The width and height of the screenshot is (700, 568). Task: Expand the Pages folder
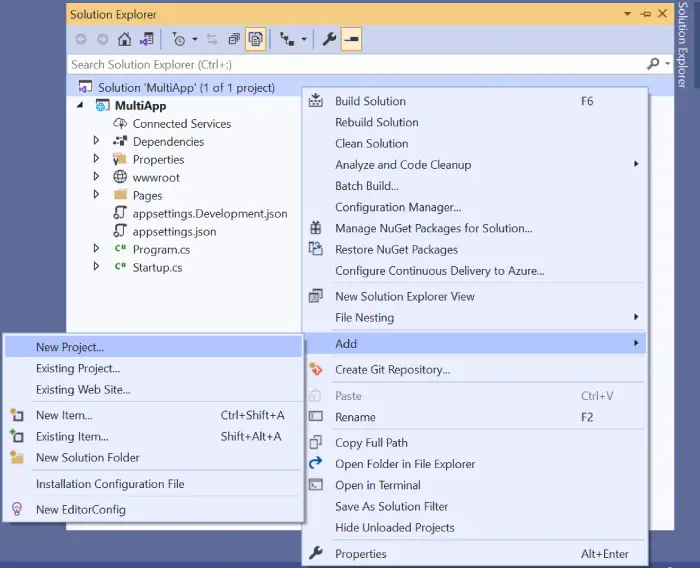point(96,194)
